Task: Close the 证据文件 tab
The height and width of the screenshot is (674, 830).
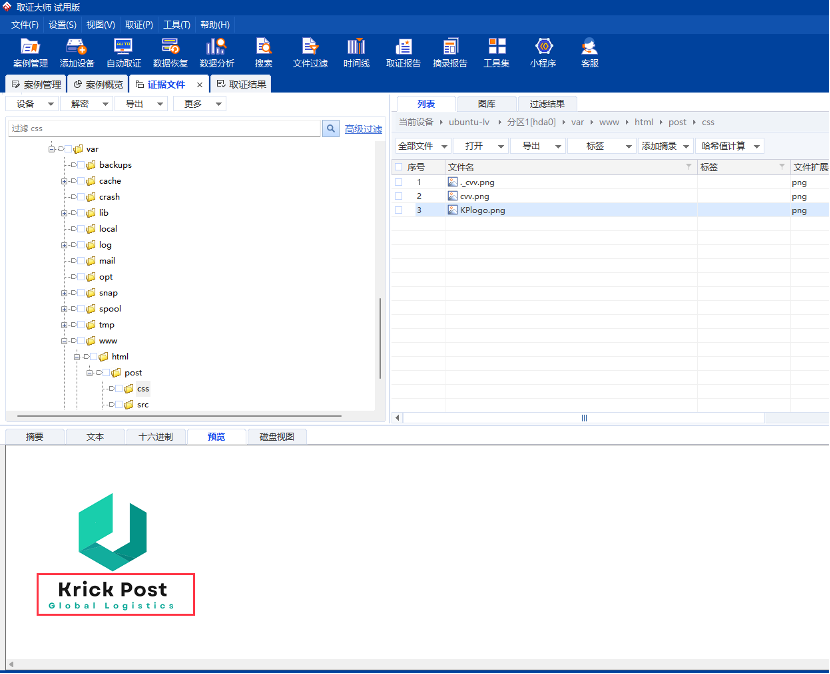Action: pos(200,85)
